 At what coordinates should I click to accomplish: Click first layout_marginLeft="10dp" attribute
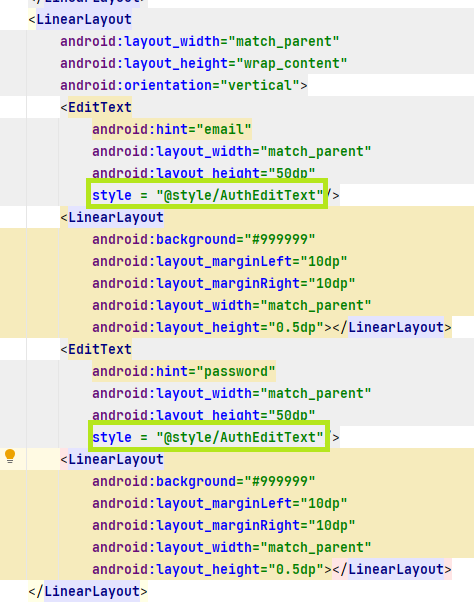coord(220,261)
